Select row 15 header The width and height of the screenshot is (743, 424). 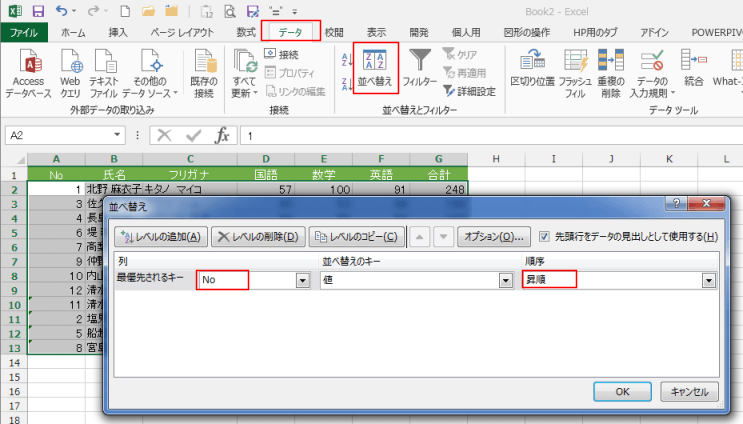coord(14,377)
